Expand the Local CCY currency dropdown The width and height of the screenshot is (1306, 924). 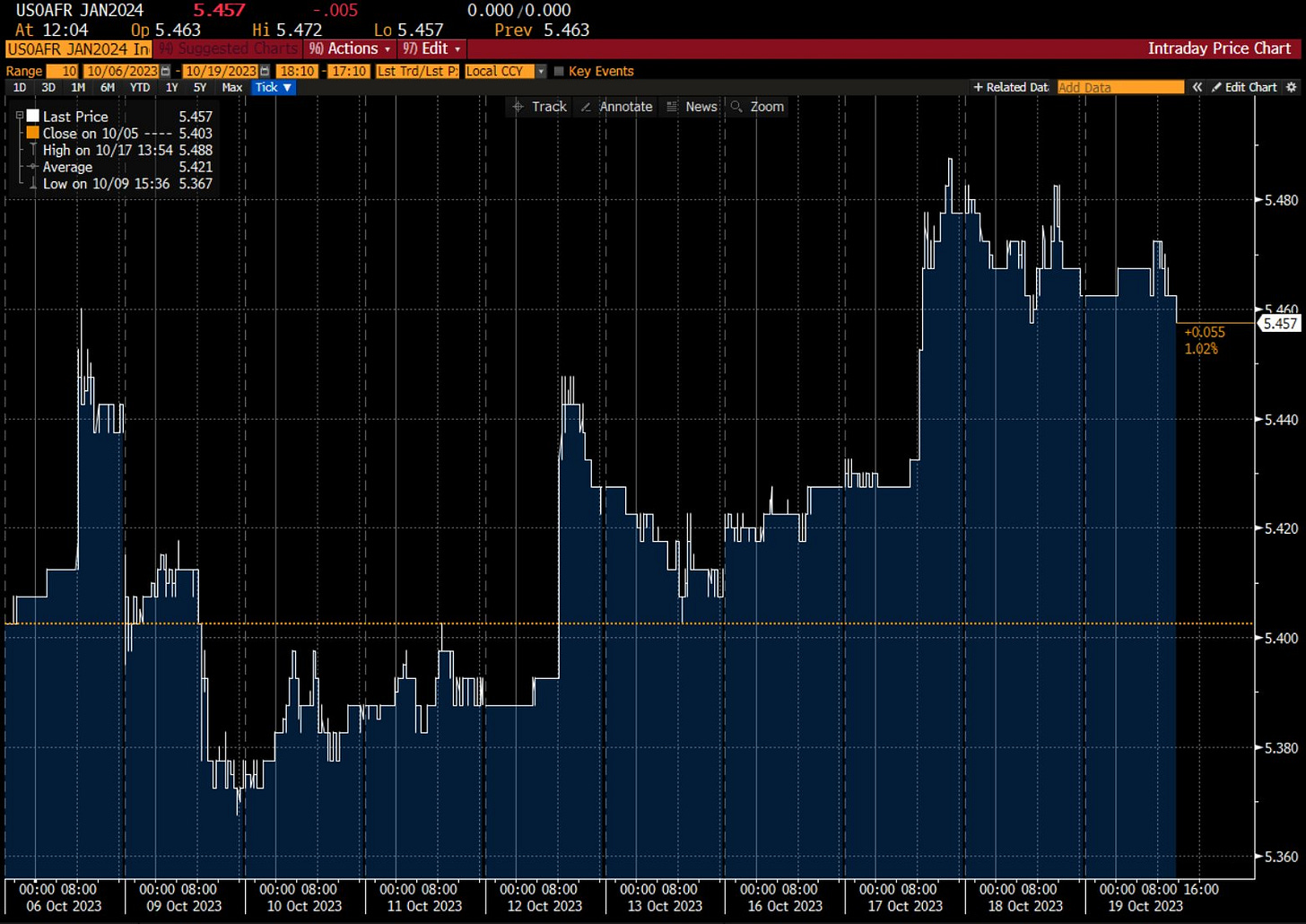pyautogui.click(x=541, y=71)
